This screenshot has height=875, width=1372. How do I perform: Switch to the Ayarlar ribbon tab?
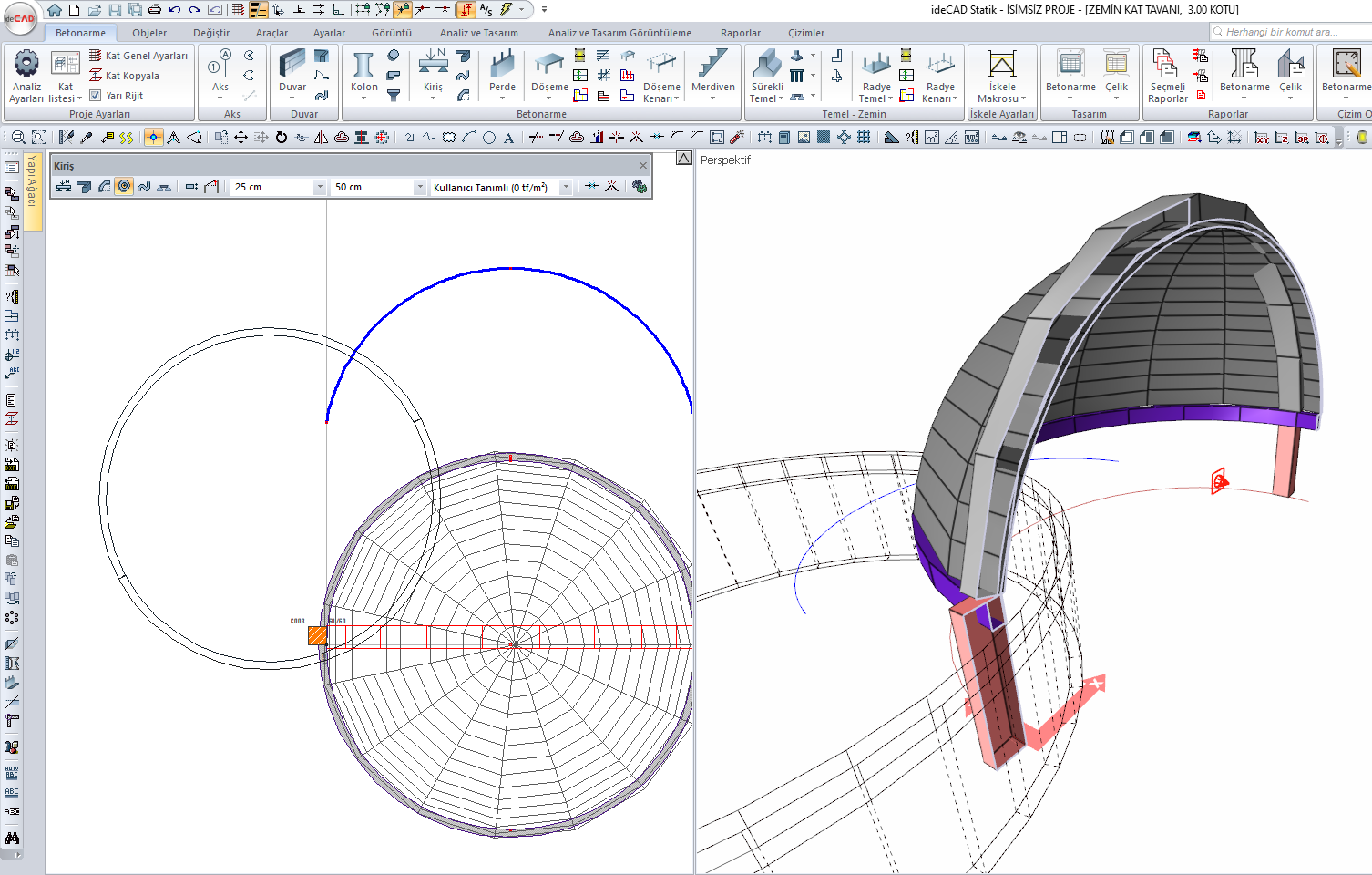coord(329,33)
